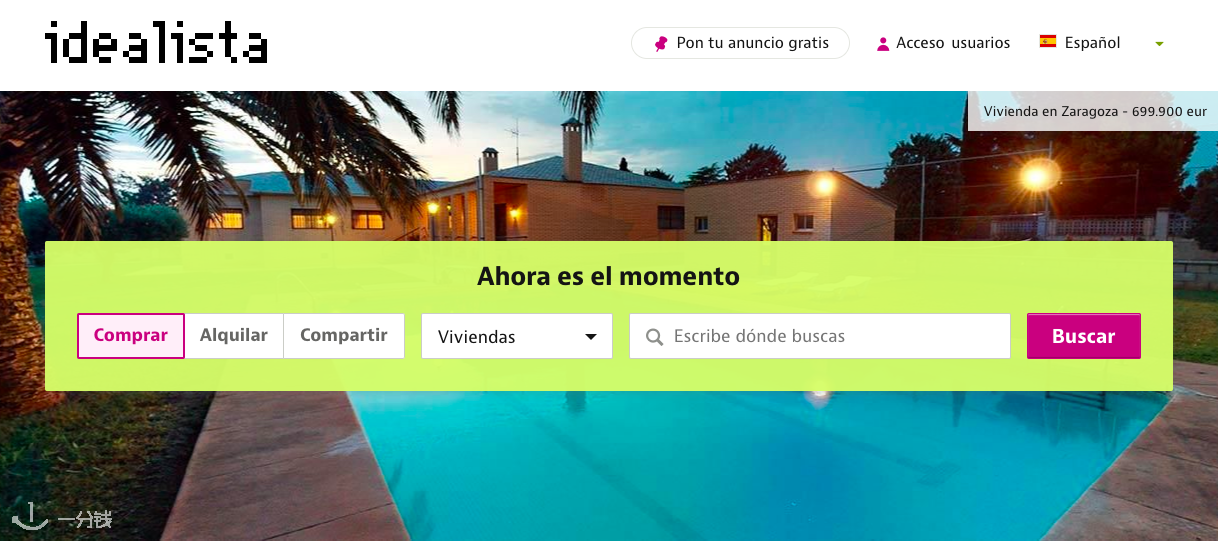Viewport: 1218px width, 542px height.
Task: Click the idealista logo
Action: (x=156, y=42)
